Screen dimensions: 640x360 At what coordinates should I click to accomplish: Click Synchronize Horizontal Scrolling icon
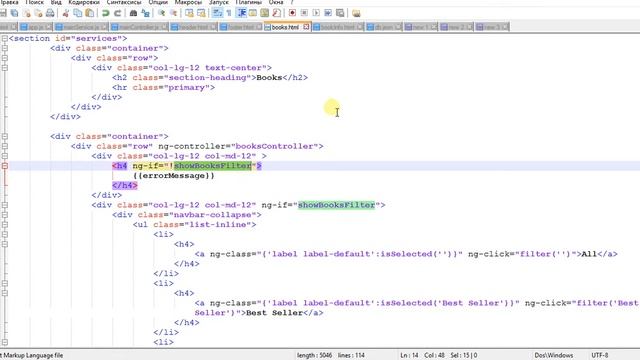click(201, 13)
